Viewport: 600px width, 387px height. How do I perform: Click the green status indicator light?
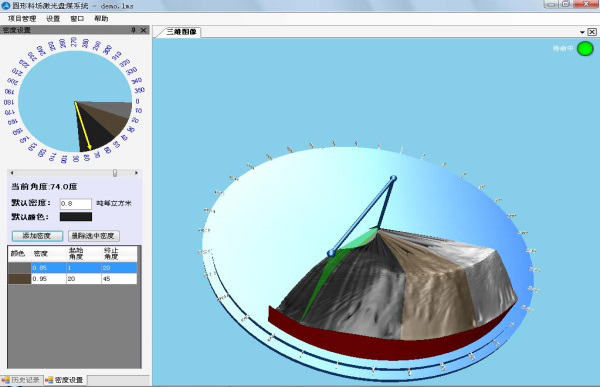coord(585,49)
